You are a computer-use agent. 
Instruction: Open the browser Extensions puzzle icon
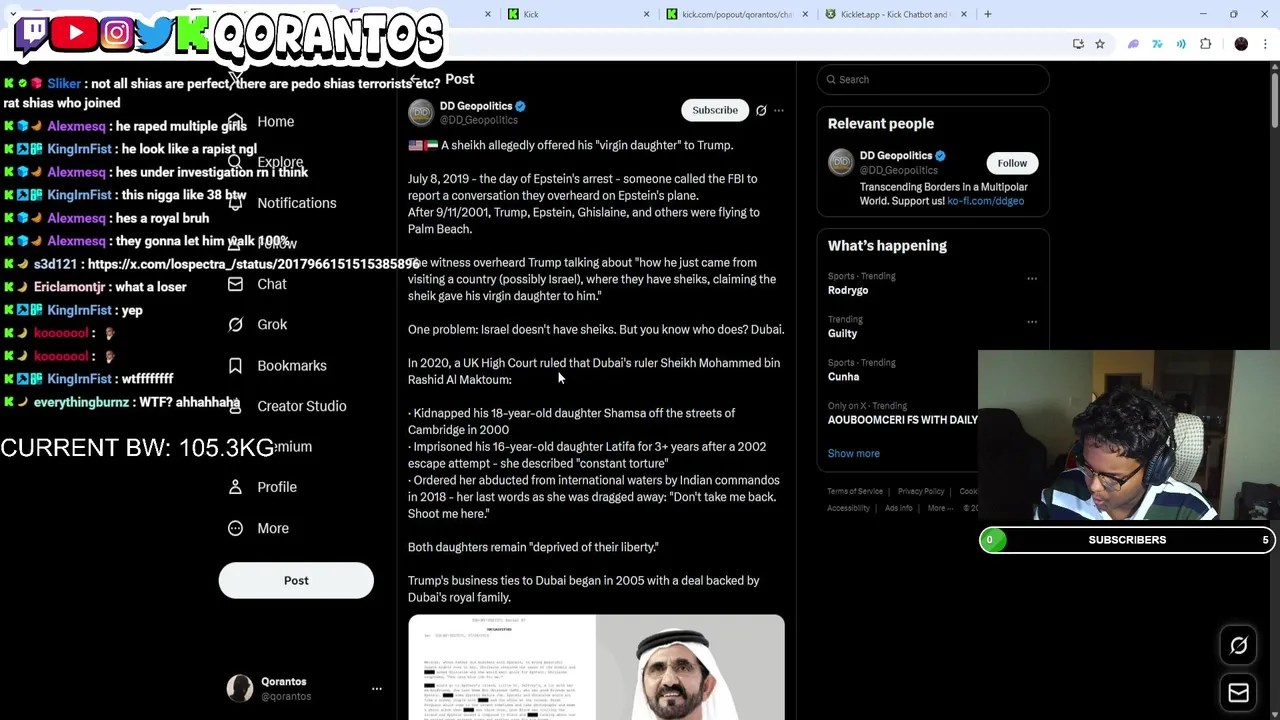point(1205,44)
